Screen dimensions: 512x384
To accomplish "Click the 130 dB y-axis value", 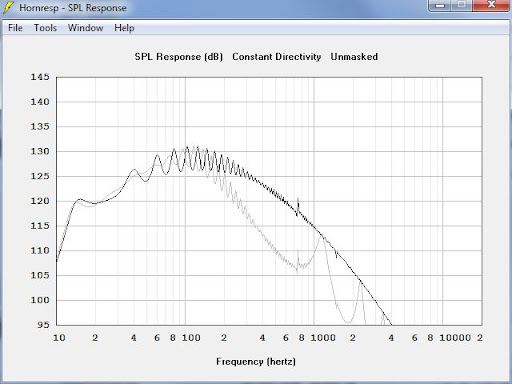I will pos(40,151).
